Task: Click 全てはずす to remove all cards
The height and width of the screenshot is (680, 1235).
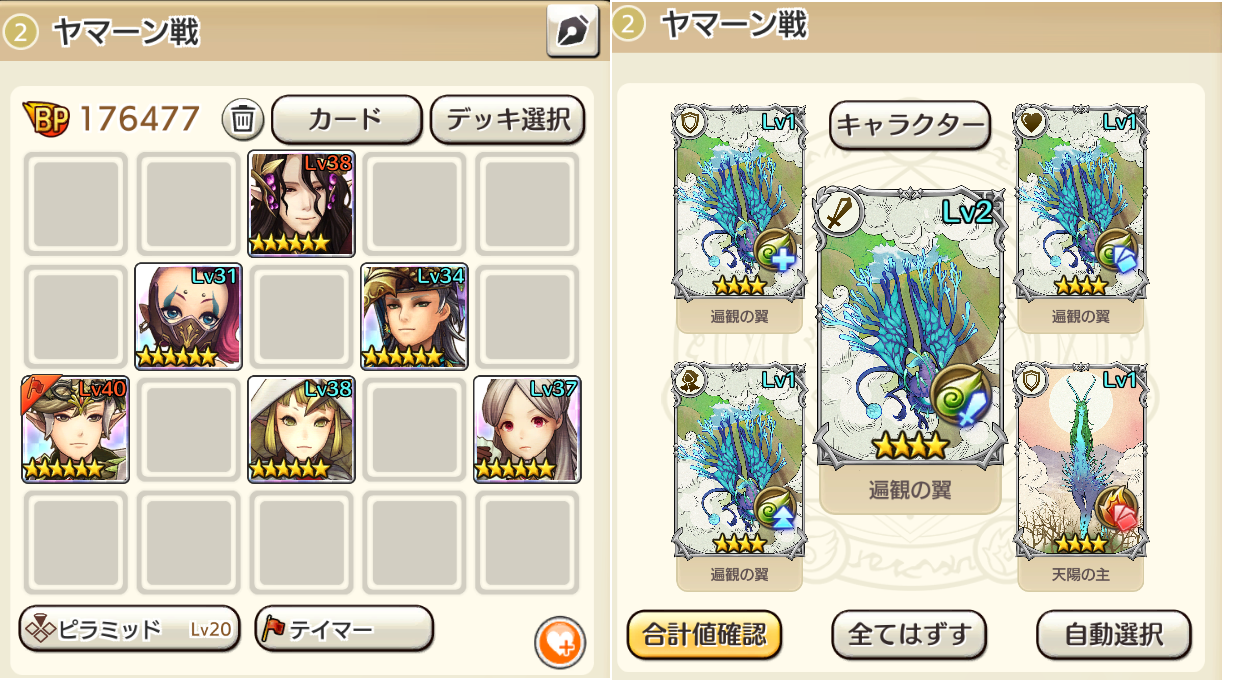Action: [x=909, y=634]
